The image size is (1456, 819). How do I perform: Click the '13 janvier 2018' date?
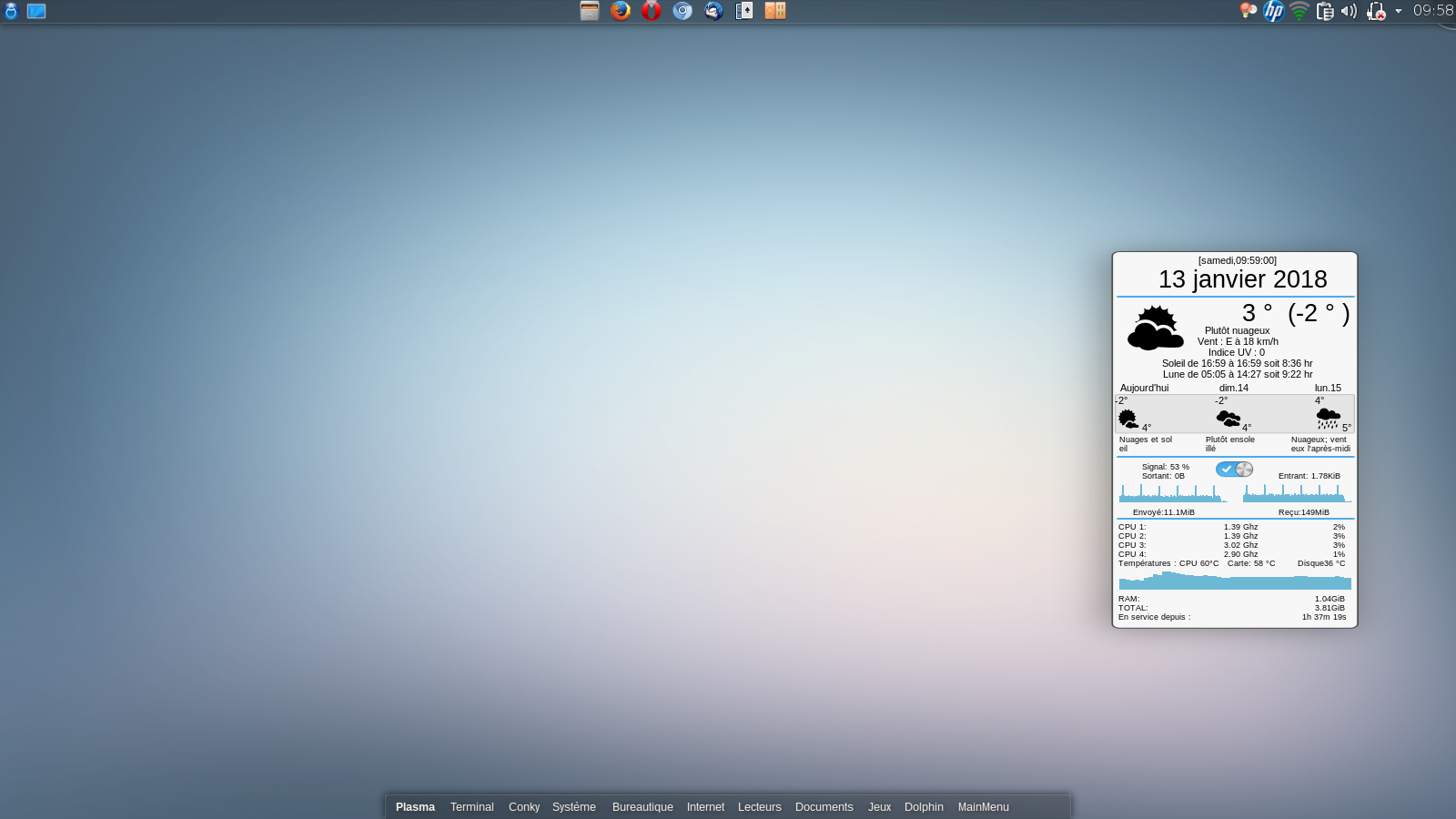point(1242,279)
